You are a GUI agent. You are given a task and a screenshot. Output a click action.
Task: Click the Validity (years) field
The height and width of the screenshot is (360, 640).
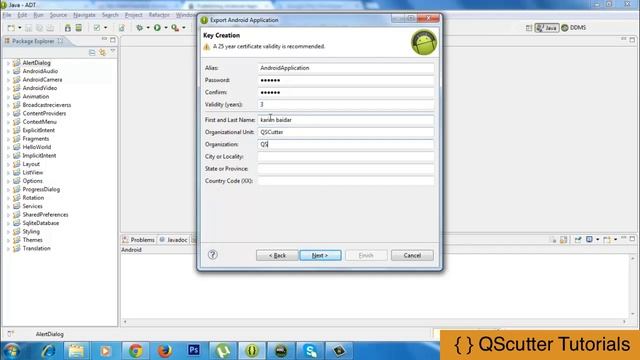coord(346,104)
